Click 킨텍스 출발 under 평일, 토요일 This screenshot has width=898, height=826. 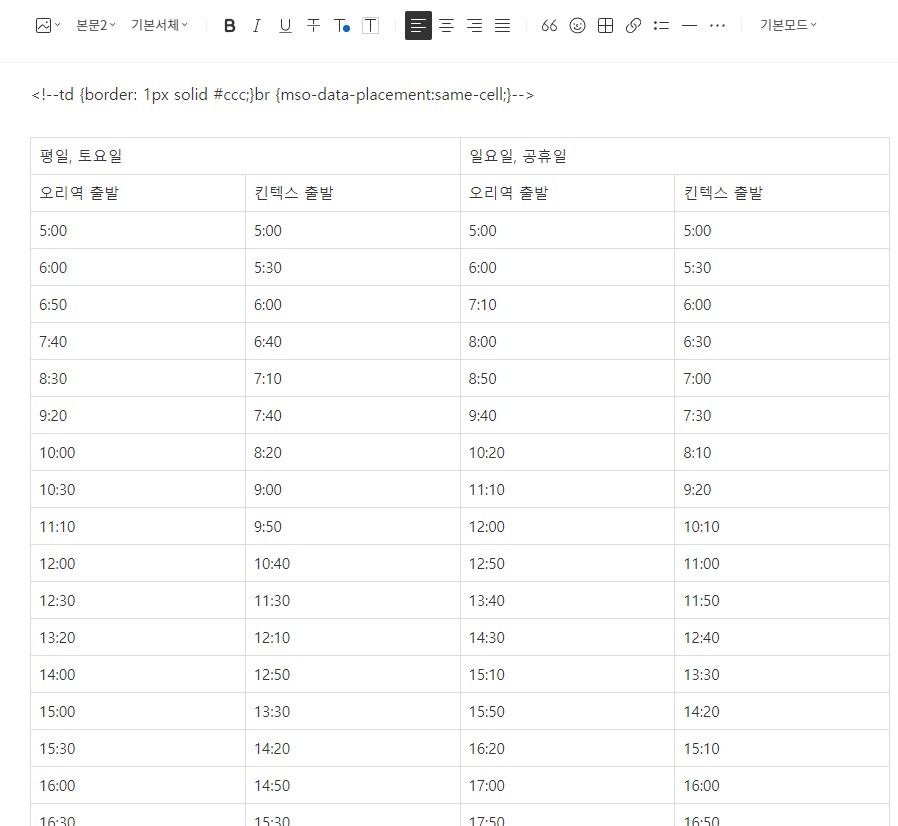click(353, 193)
